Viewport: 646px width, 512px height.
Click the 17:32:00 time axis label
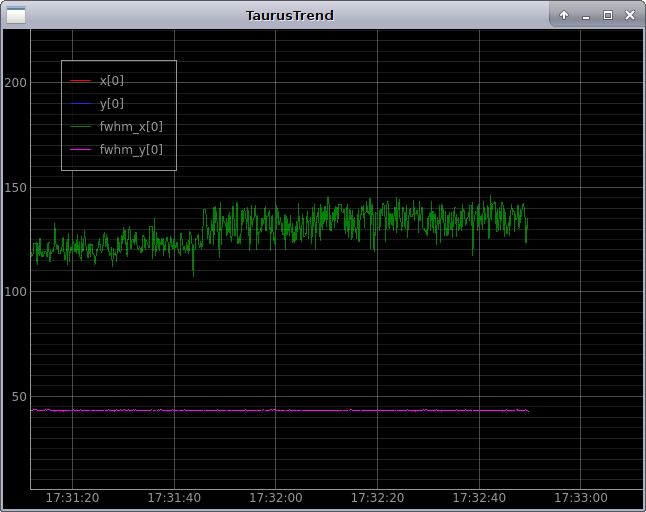(x=276, y=497)
